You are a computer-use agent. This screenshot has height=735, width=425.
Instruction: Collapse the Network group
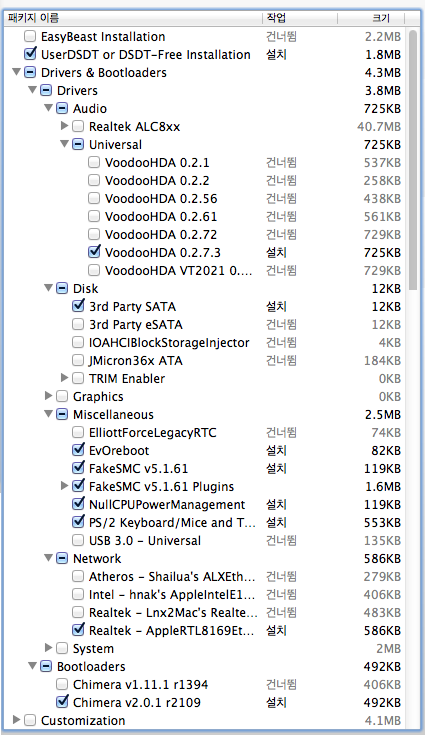click(x=48, y=558)
